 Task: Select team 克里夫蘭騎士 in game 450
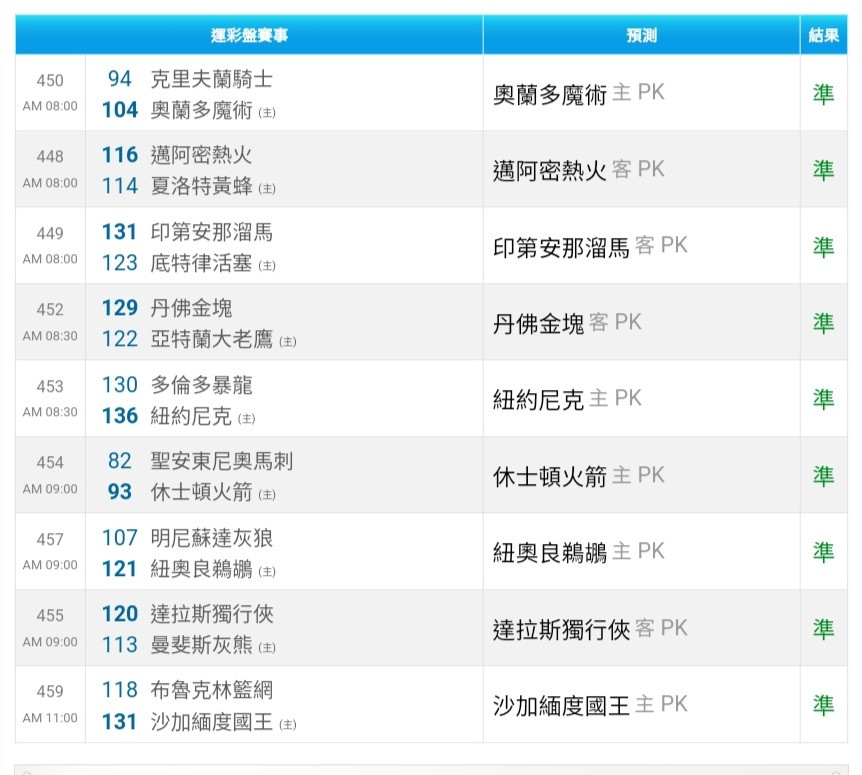tap(212, 79)
